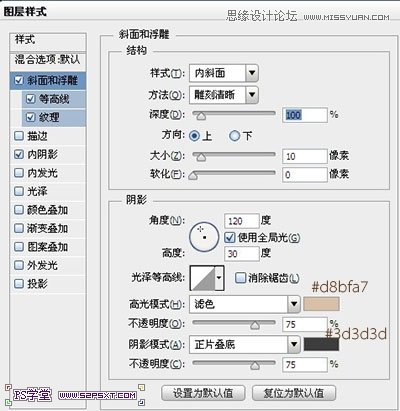Click the 角度 field showing 120
The width and height of the screenshot is (400, 411).
coord(242,221)
